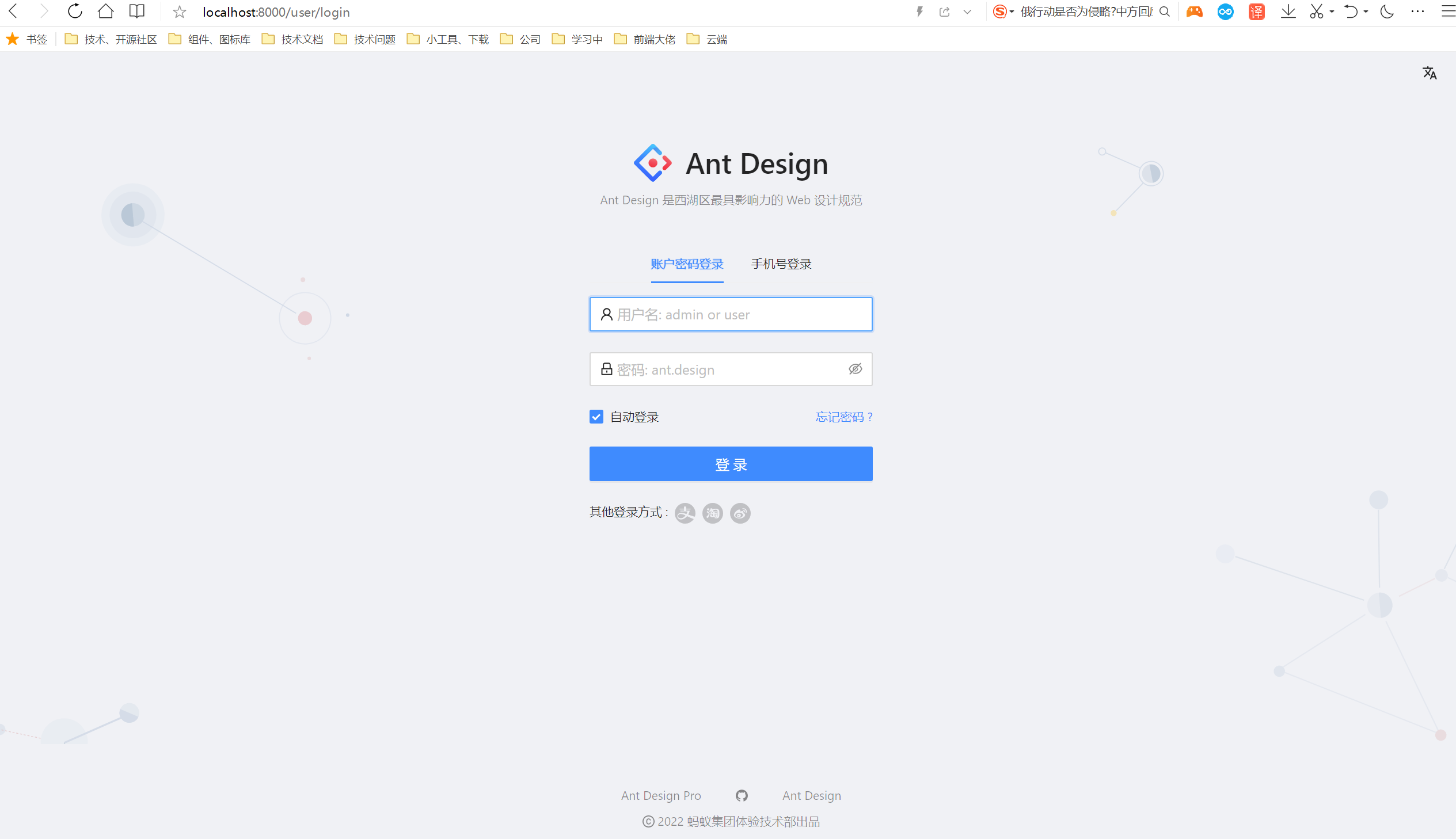Image resolution: width=1456 pixels, height=839 pixels.
Task: Log in with Weibo icon
Action: coord(740,513)
